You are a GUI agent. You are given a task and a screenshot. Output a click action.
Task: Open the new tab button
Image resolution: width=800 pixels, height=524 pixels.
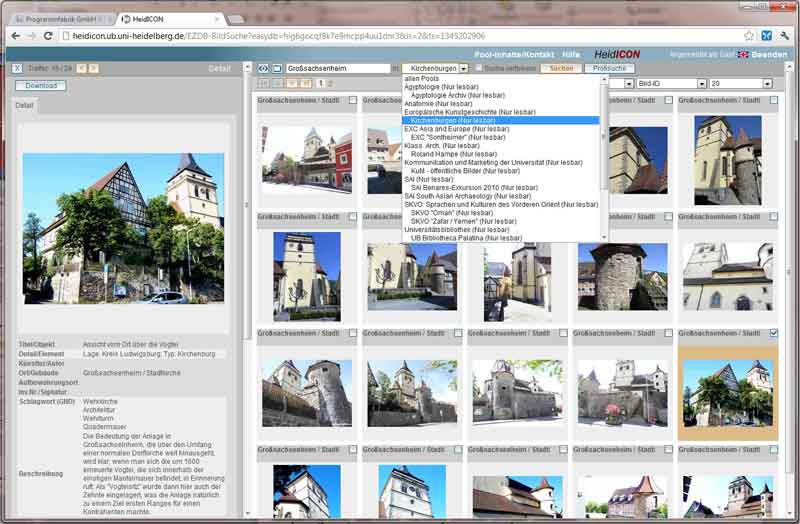(236, 19)
